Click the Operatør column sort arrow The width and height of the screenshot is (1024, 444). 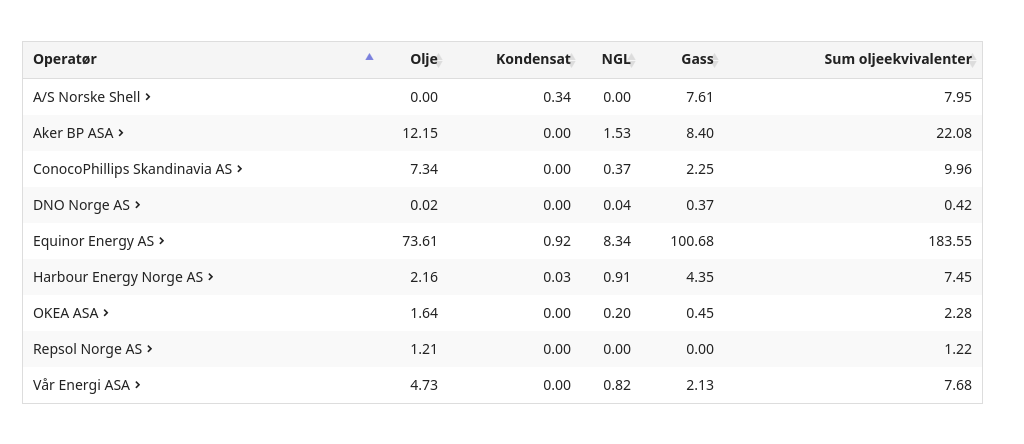click(369, 57)
